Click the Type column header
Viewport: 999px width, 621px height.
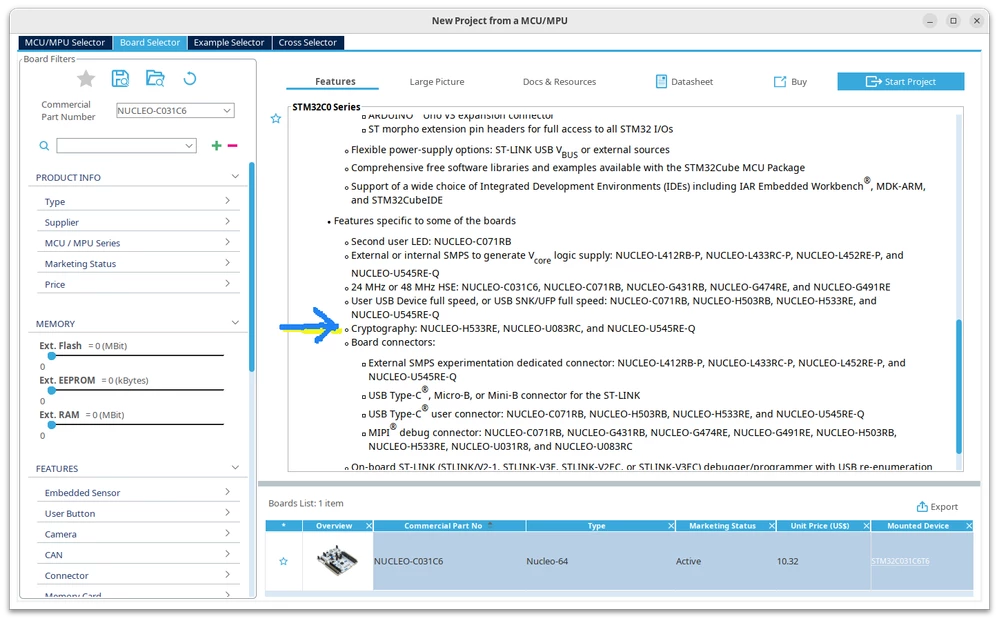[x=596, y=525]
